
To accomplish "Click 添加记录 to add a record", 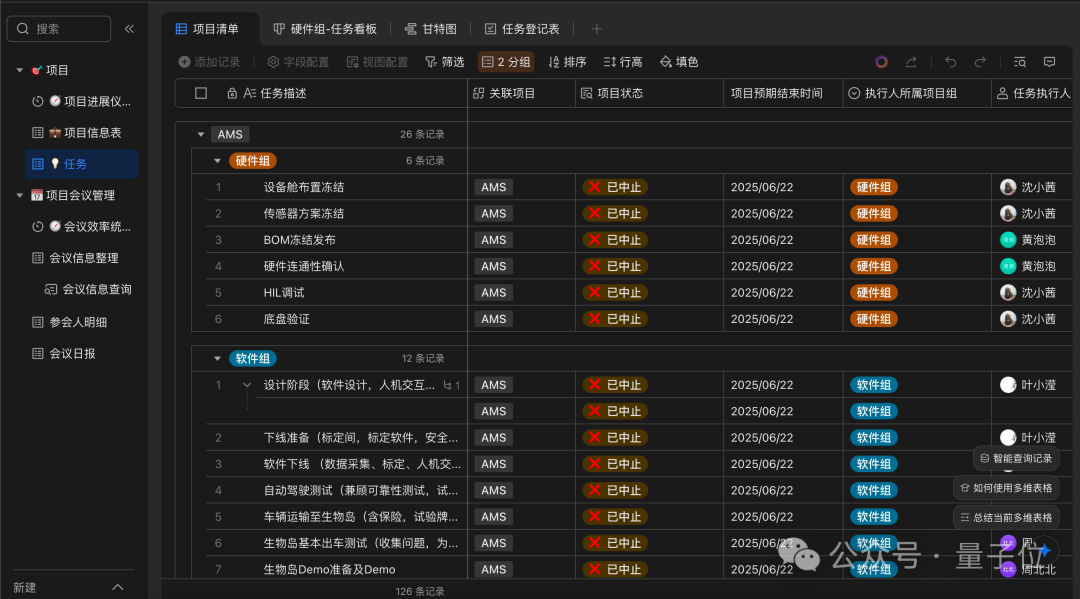I will coord(209,62).
